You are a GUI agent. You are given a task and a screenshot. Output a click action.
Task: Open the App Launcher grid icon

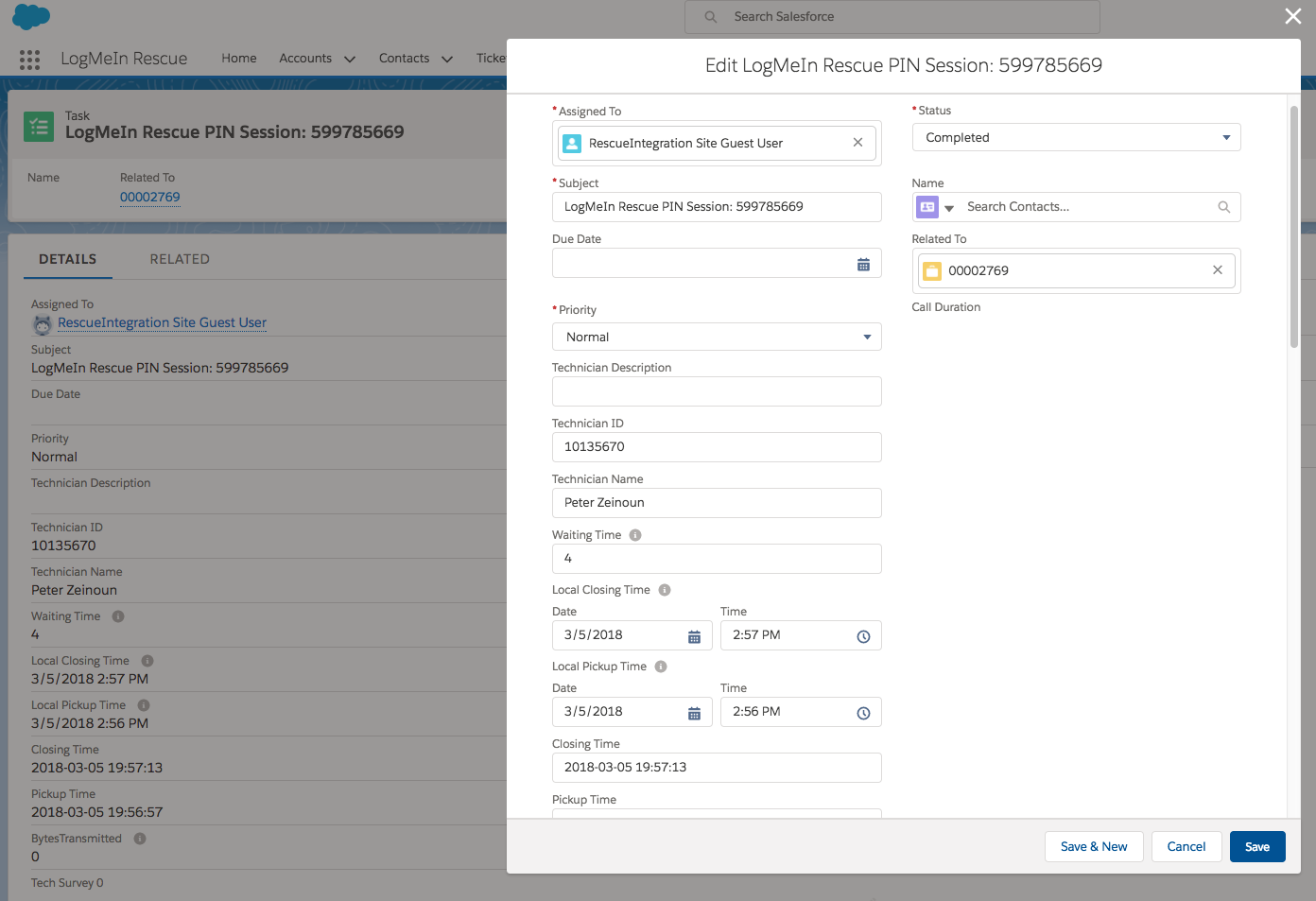click(29, 60)
